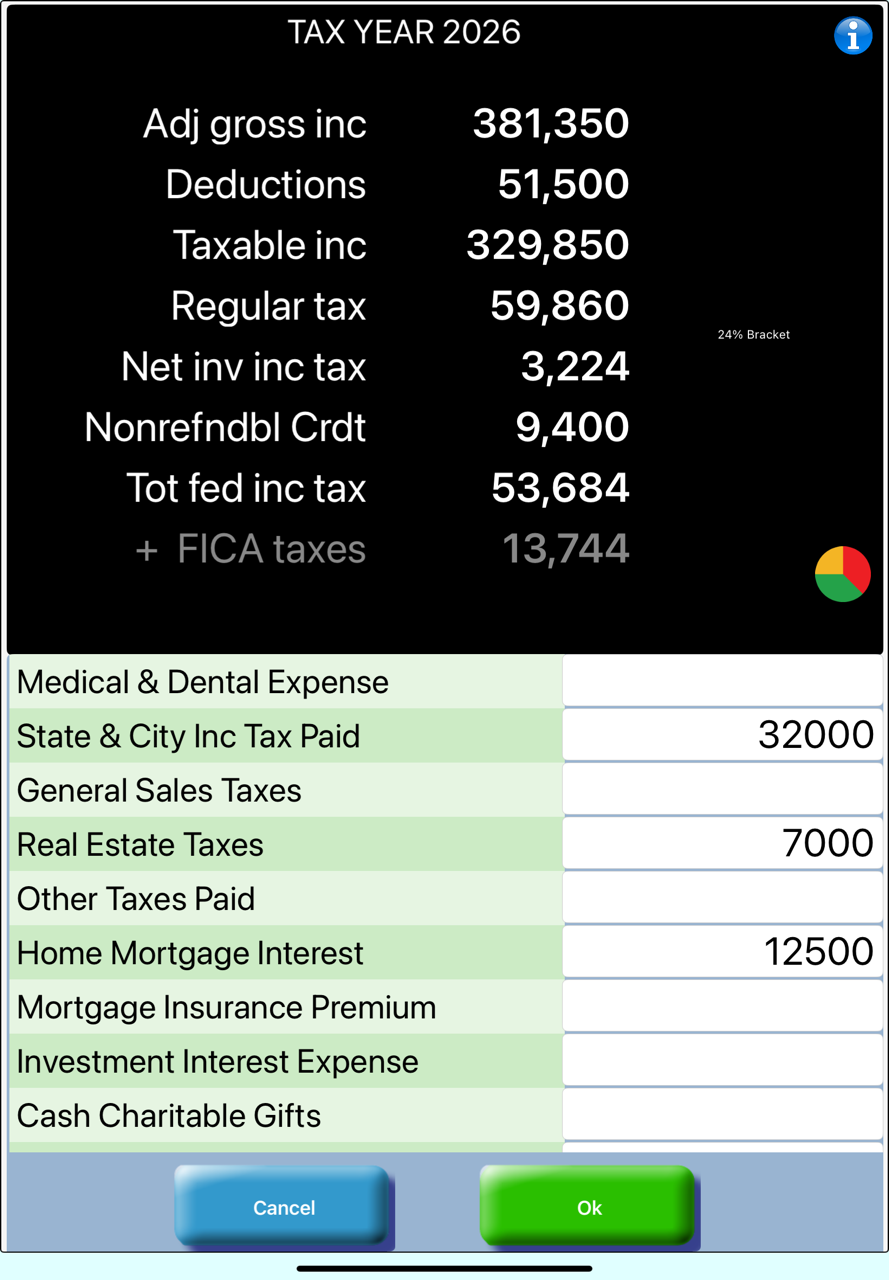Tap the Adj gross inc value
Viewport: 889px width, 1280px height.
(x=551, y=124)
